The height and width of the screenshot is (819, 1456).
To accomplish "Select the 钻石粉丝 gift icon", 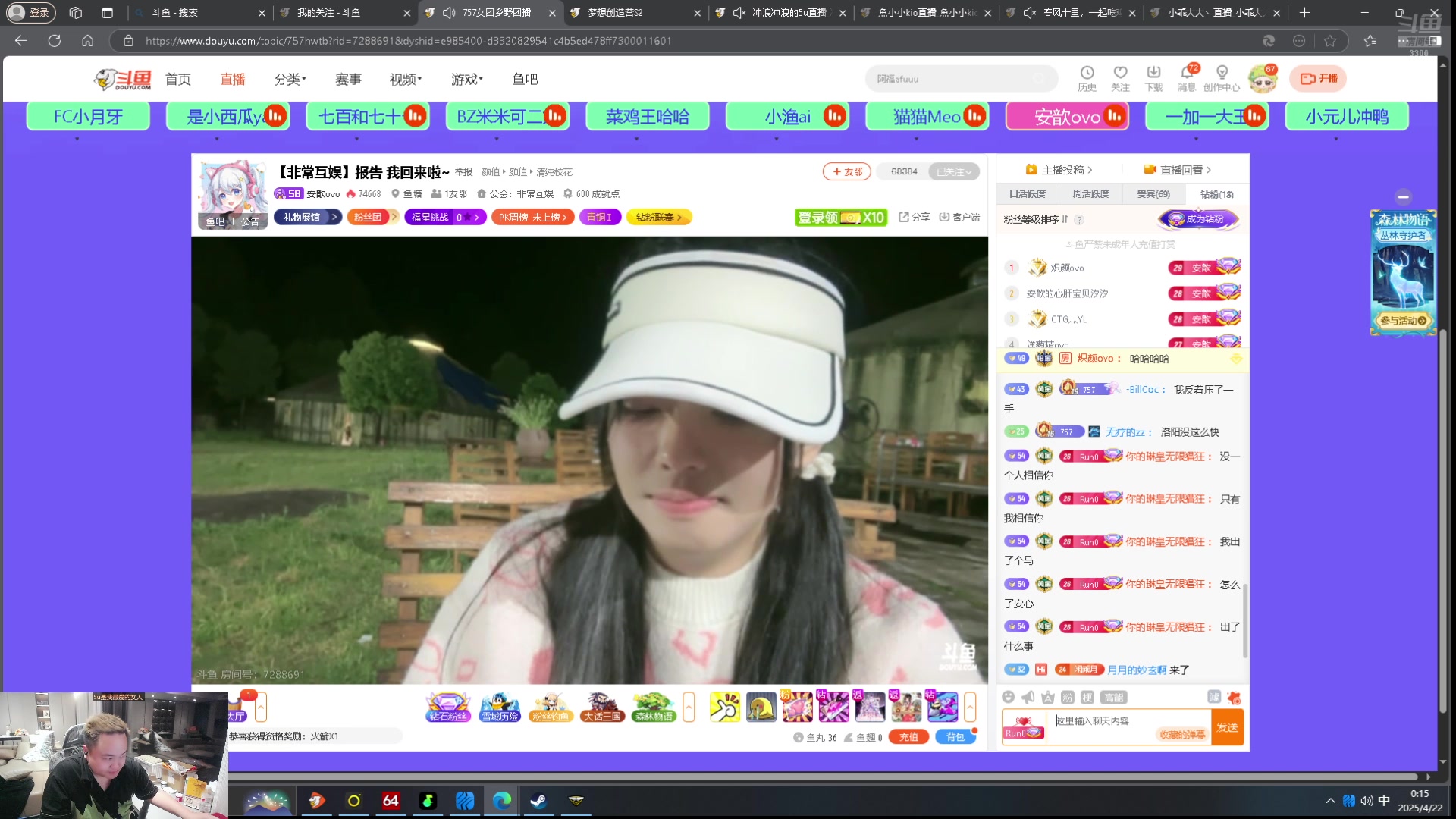I will coord(447,707).
